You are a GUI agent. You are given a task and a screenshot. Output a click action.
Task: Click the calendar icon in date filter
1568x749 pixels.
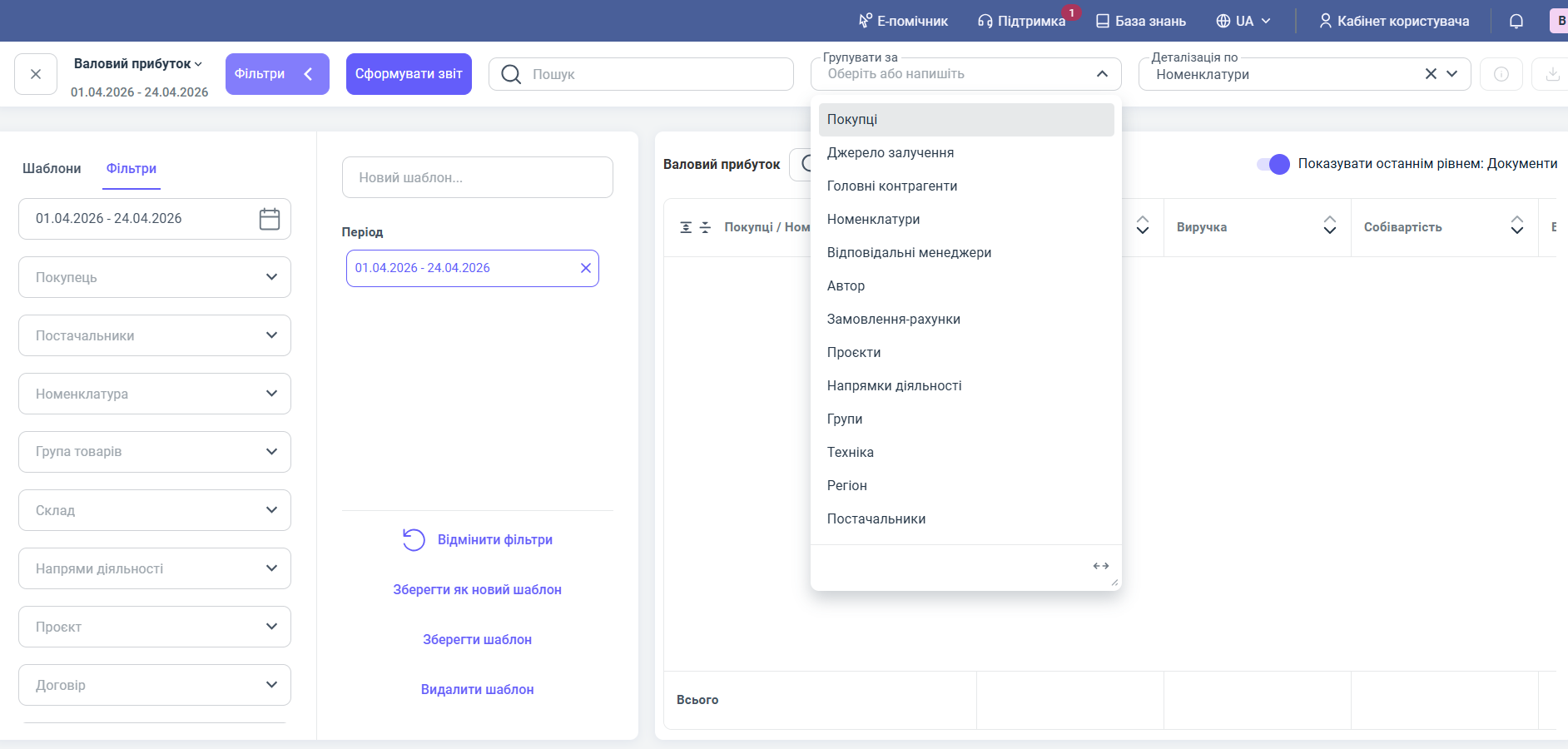[270, 219]
